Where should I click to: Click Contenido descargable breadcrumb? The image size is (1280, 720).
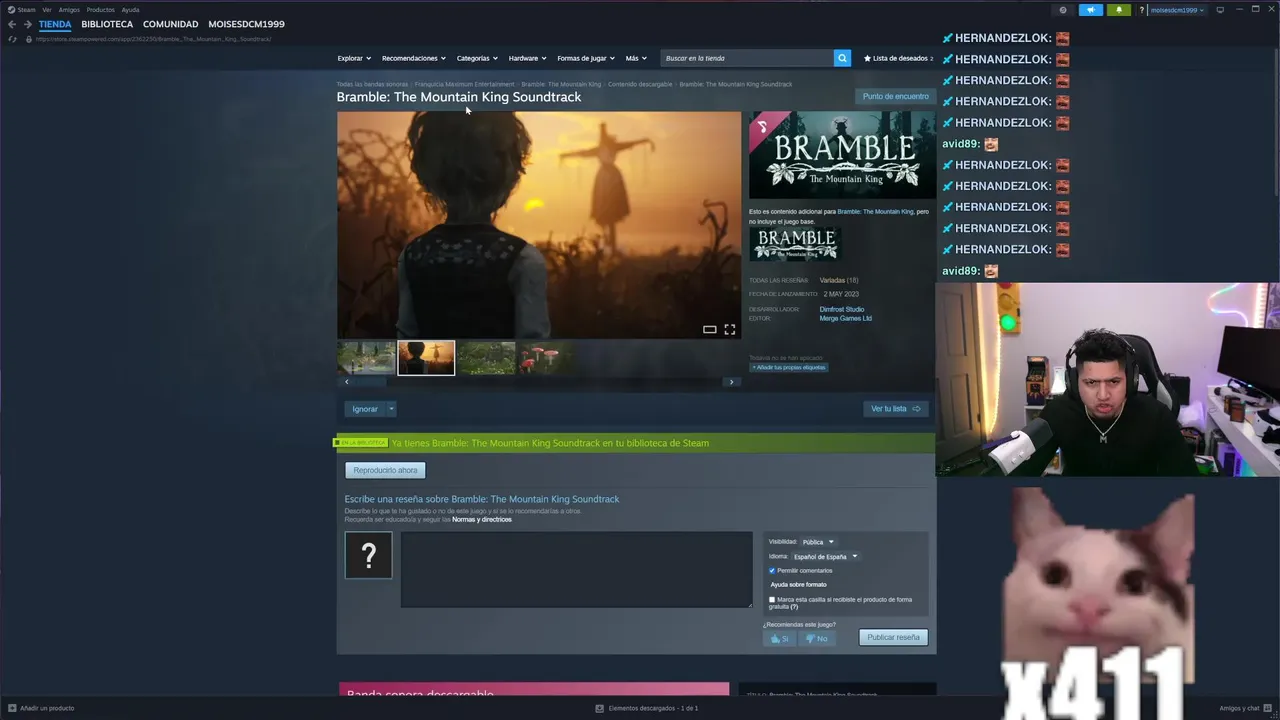pyautogui.click(x=640, y=84)
